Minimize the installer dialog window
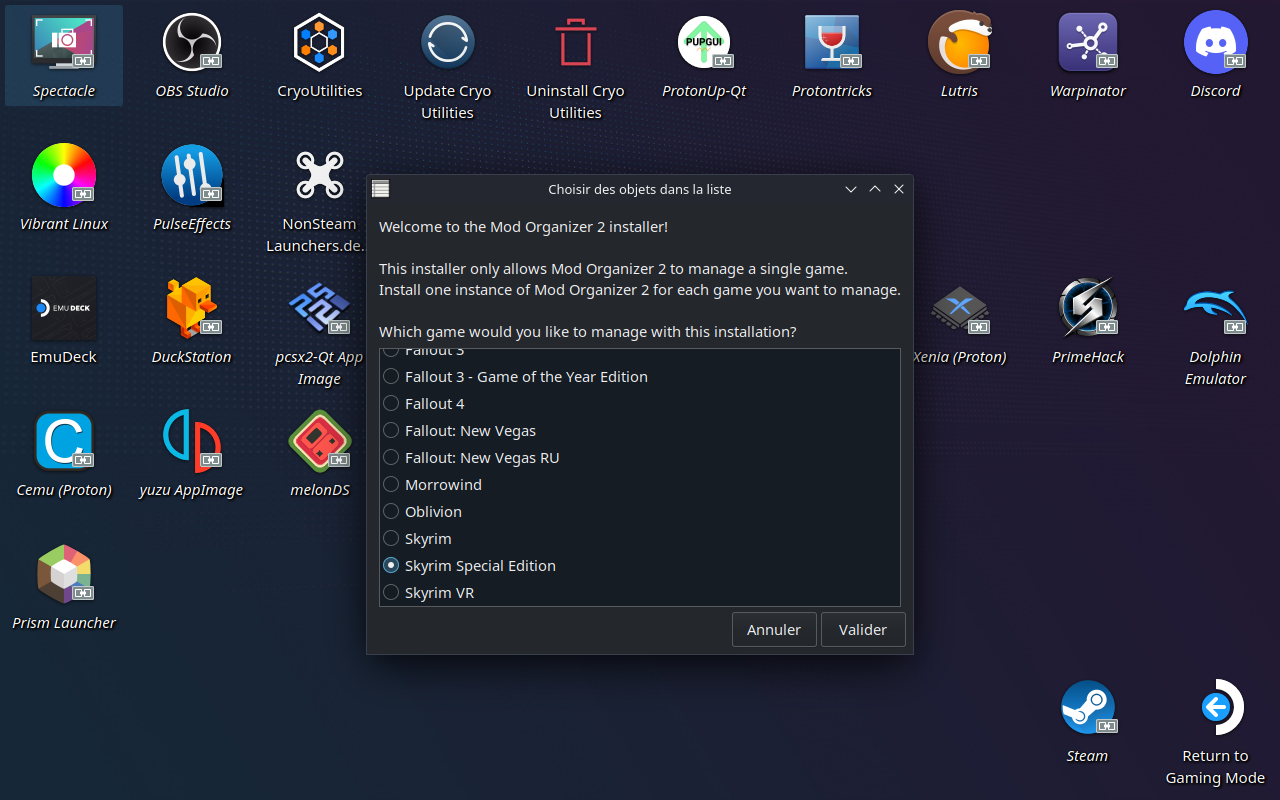This screenshot has height=800, width=1280. click(851, 189)
